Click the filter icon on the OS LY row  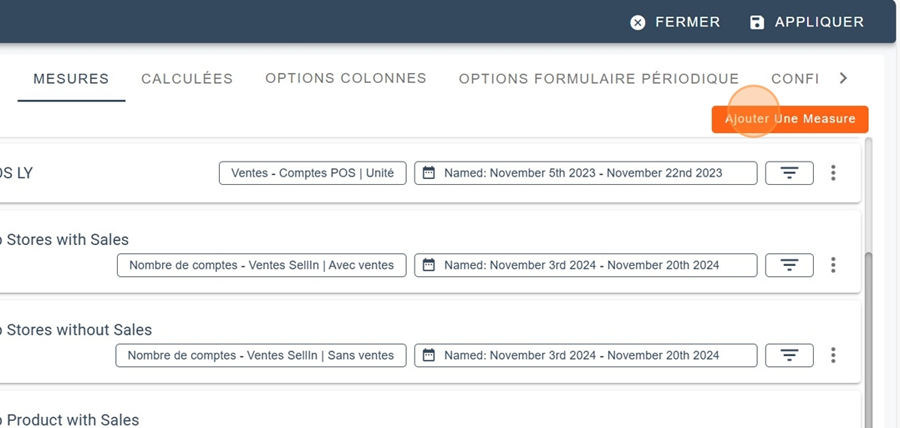(789, 173)
